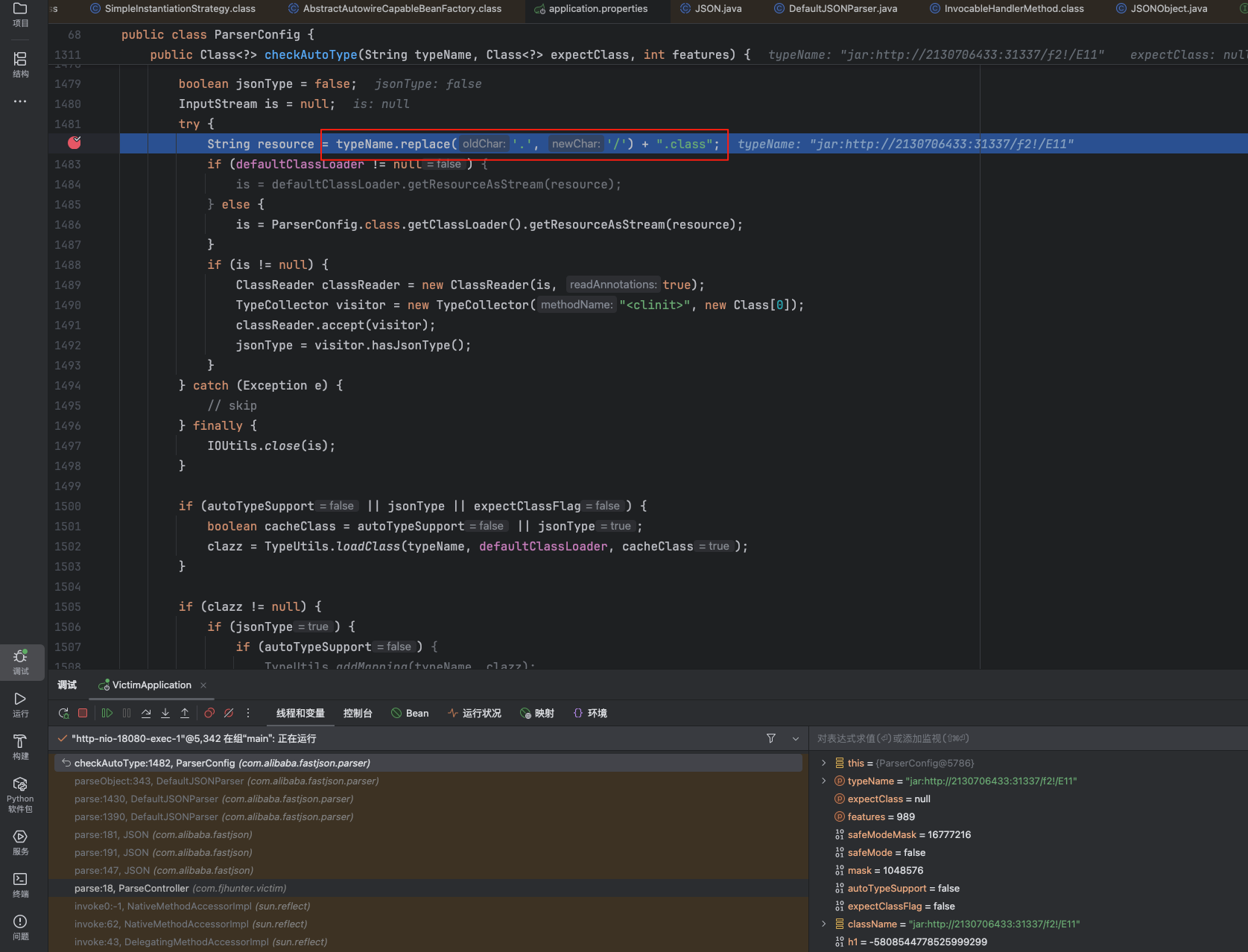1248x952 pixels.
Task: Stop the debugging session
Action: pos(83,713)
